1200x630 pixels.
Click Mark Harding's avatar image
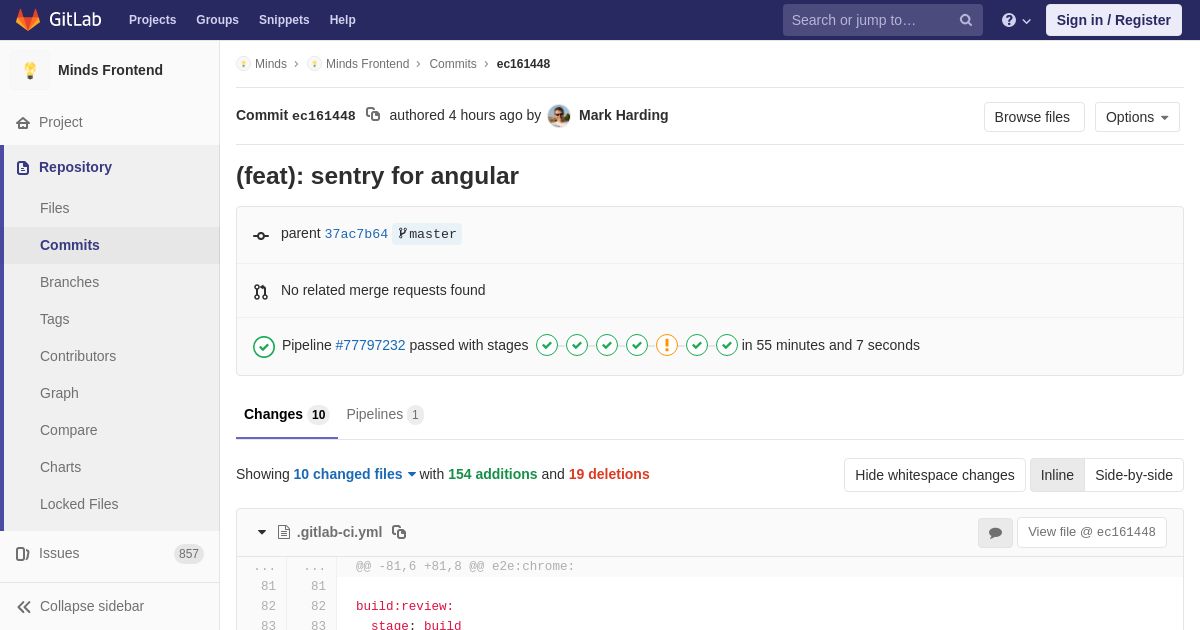pos(559,116)
